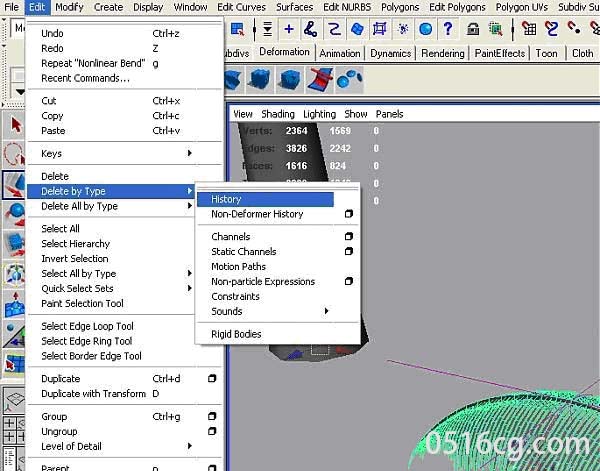Open Channels options box

tap(349, 236)
